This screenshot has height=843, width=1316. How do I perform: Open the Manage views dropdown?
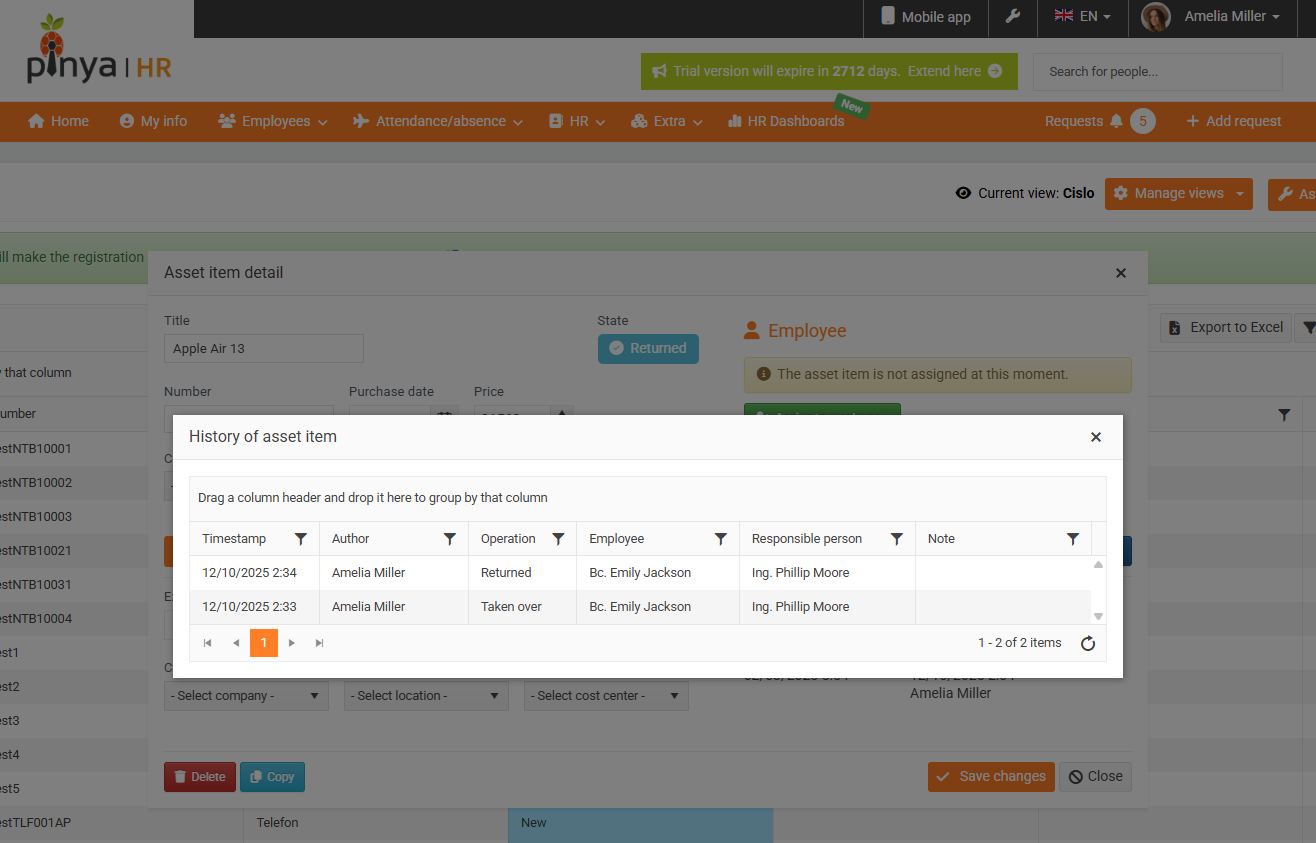(x=1179, y=194)
